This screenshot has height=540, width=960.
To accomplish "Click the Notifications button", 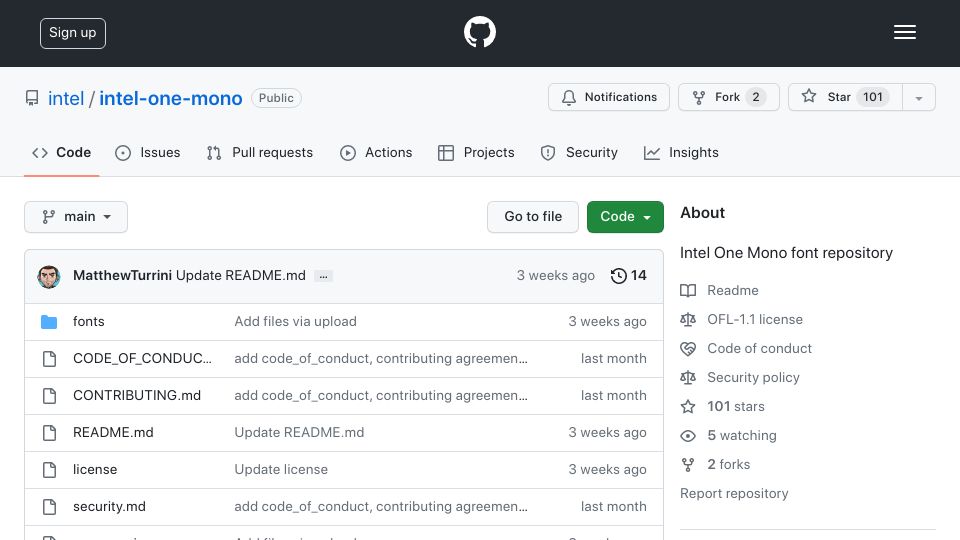I will pyautogui.click(x=609, y=97).
